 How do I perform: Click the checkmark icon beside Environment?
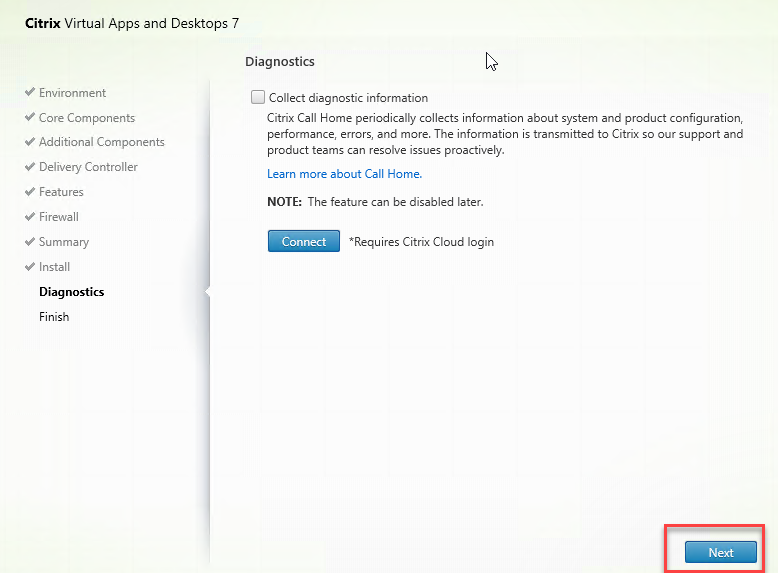coord(30,92)
